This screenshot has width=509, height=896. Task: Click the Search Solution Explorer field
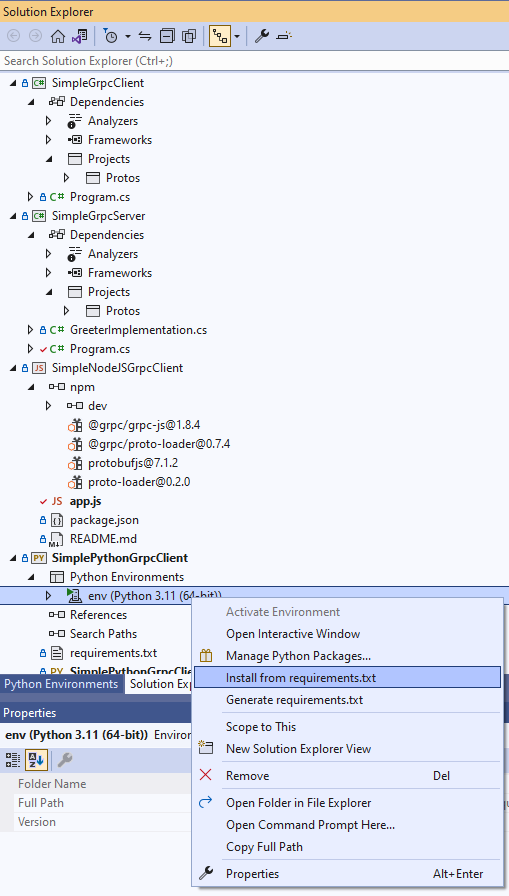point(254,61)
